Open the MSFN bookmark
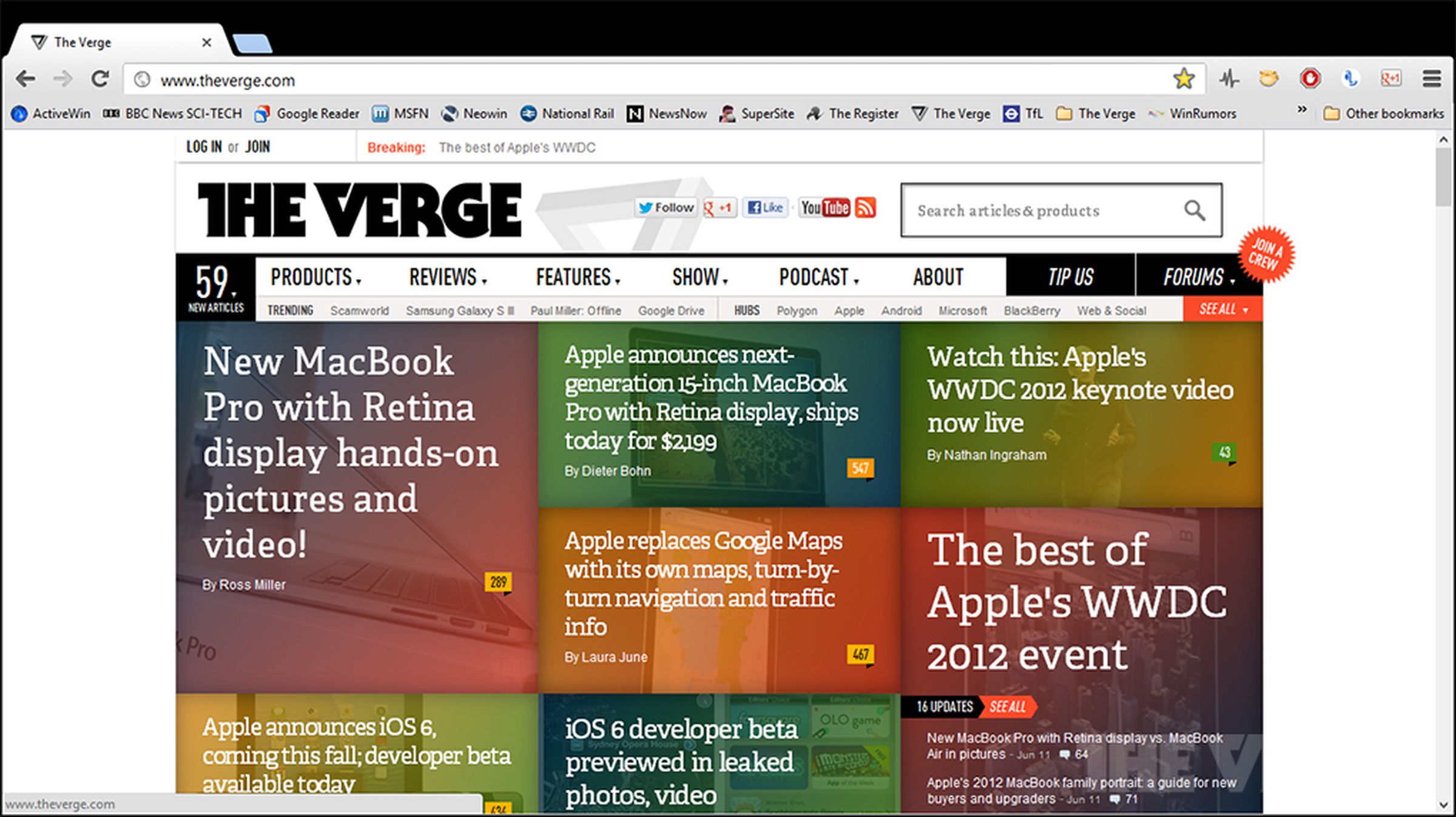The height and width of the screenshot is (817, 1456). (x=400, y=113)
